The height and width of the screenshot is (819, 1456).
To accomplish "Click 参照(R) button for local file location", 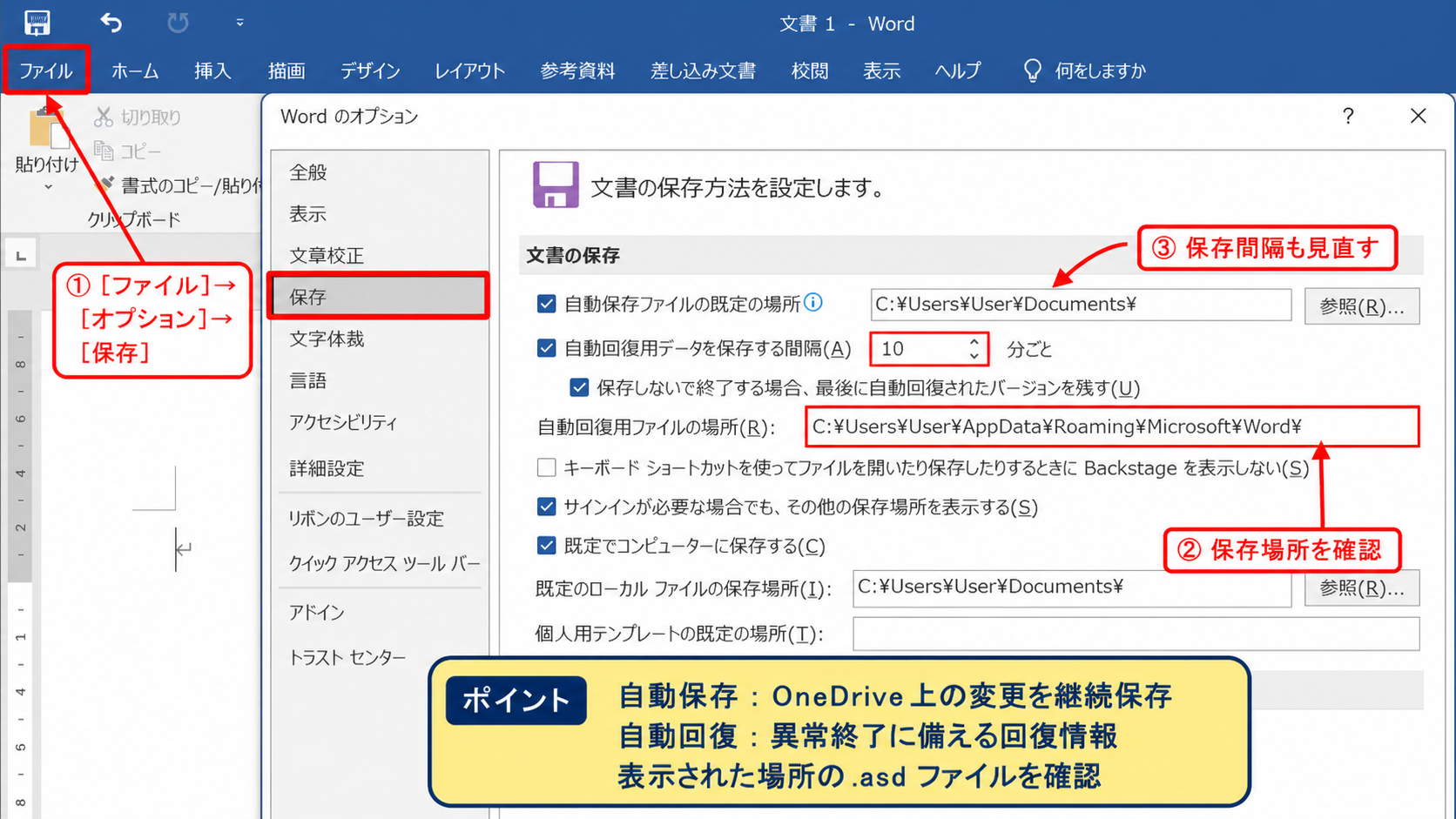I will tap(1362, 588).
